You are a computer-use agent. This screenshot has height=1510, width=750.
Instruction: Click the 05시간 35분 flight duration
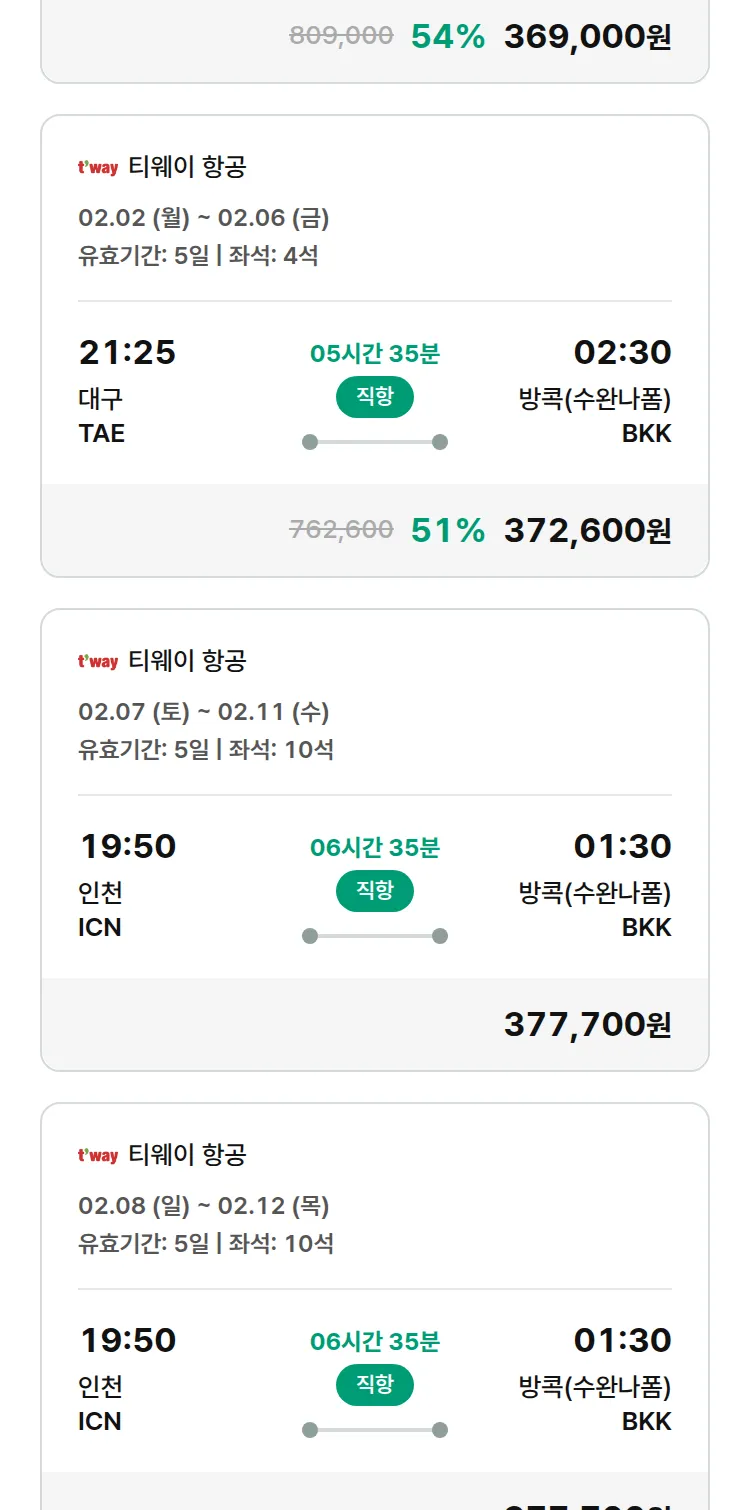[375, 353]
